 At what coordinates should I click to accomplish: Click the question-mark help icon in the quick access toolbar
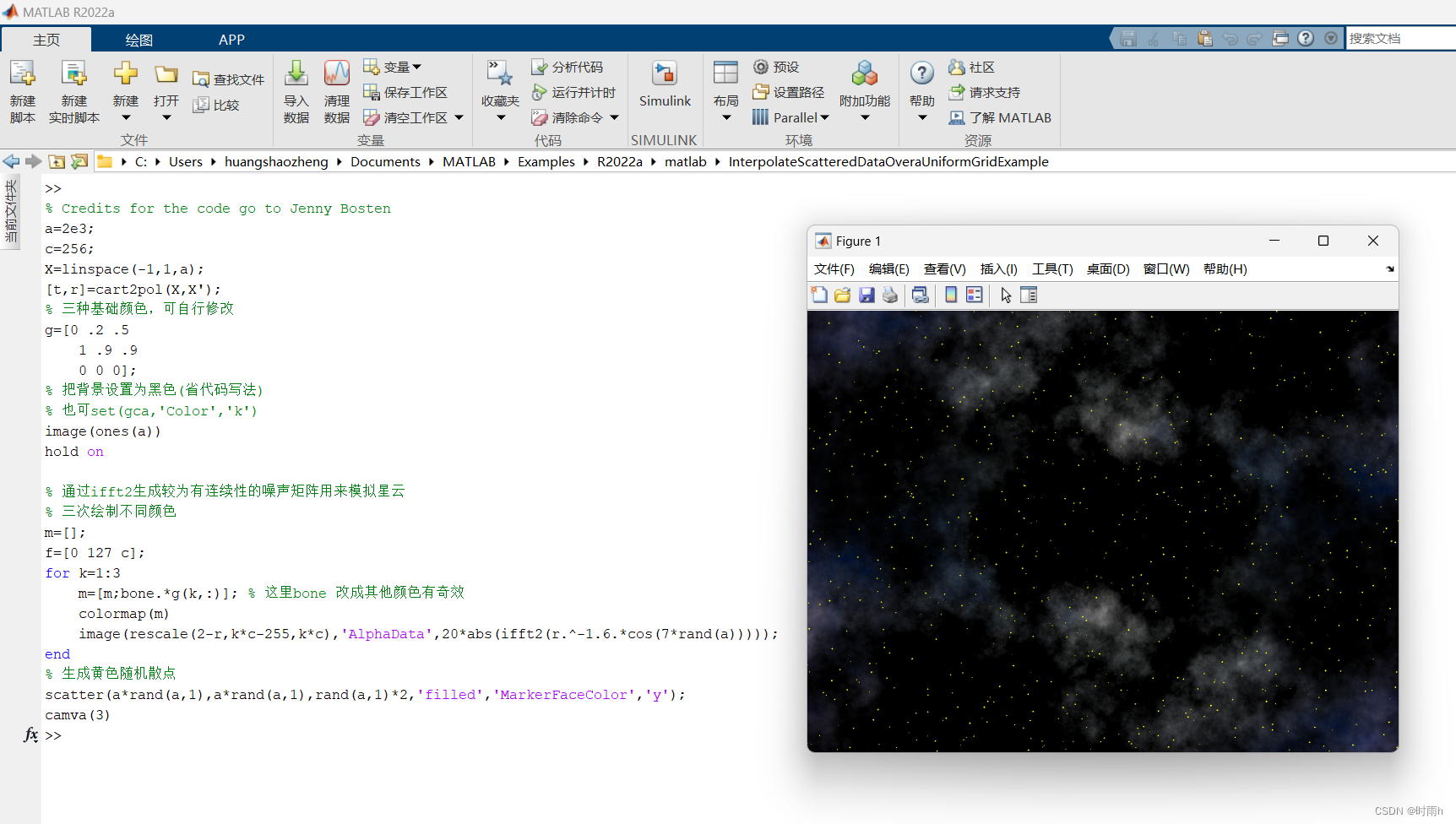[1306, 38]
